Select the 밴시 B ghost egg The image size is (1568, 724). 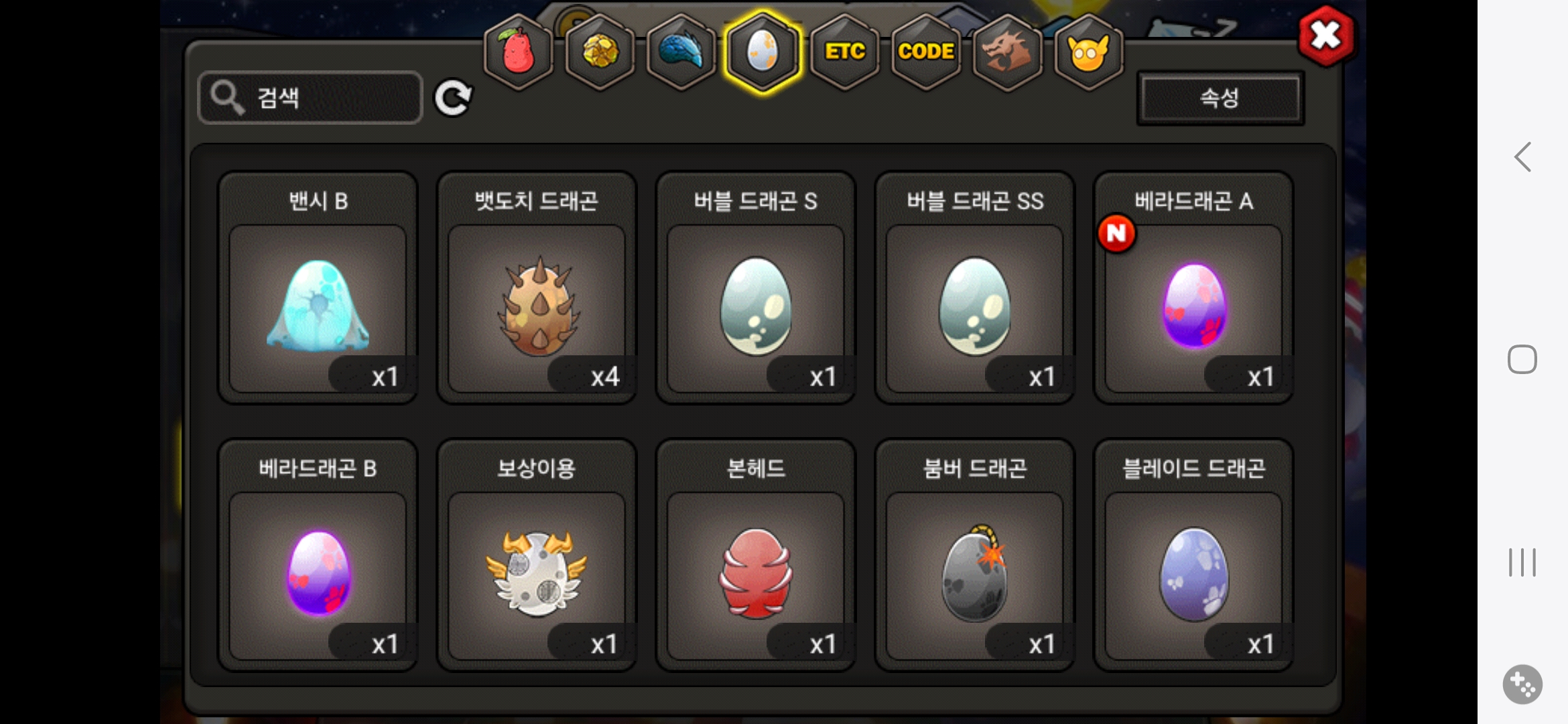tap(318, 288)
